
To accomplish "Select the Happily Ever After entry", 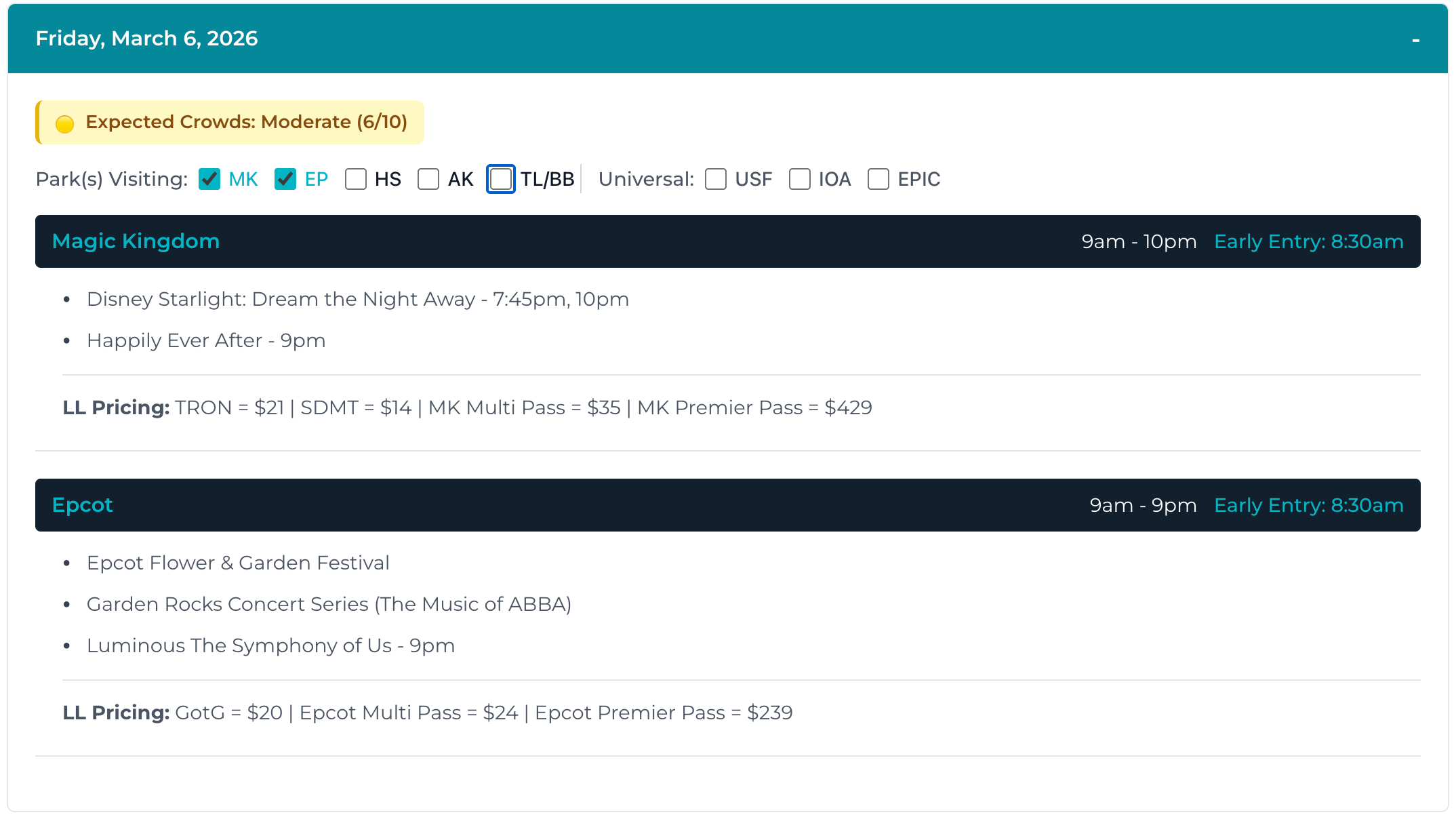I will click(x=206, y=340).
